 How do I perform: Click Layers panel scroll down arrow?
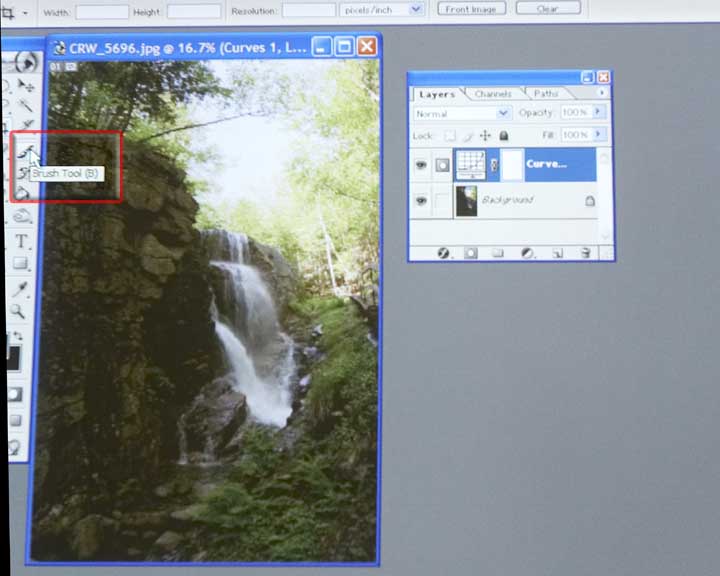(605, 236)
